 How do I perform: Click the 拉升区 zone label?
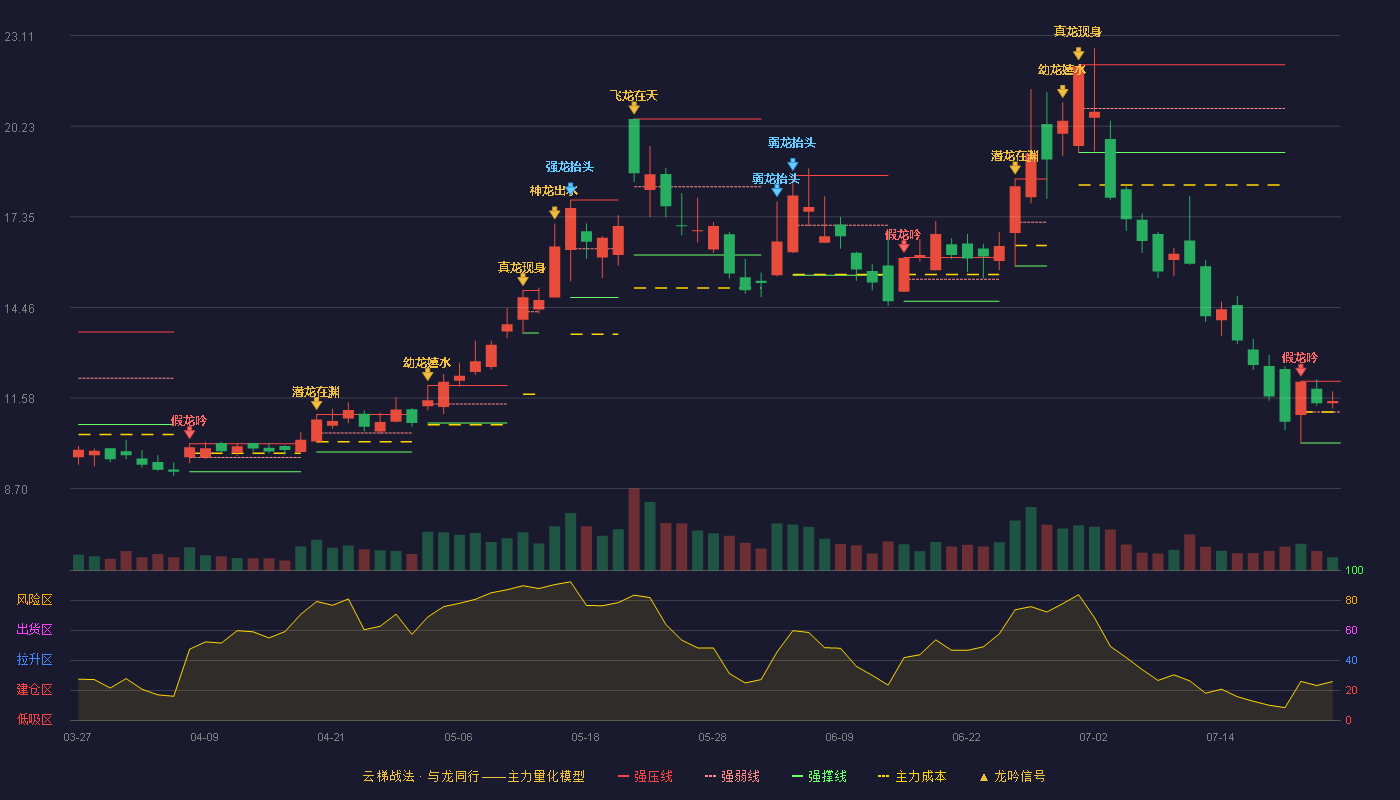(x=34, y=660)
